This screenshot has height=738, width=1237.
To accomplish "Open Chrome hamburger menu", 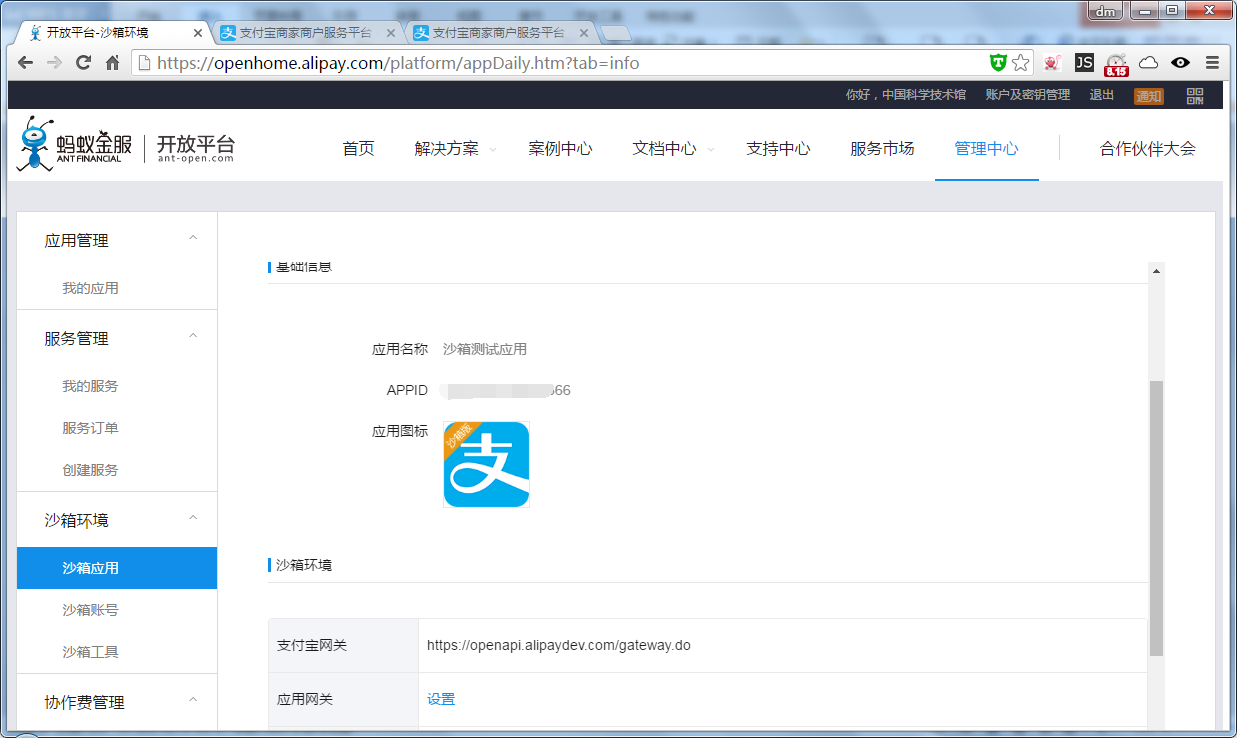I will coord(1212,62).
